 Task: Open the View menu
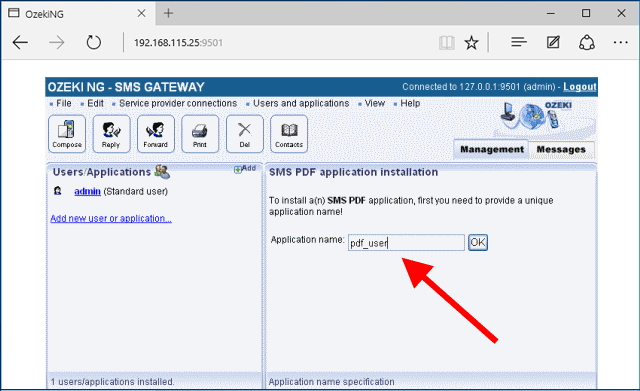click(x=375, y=103)
